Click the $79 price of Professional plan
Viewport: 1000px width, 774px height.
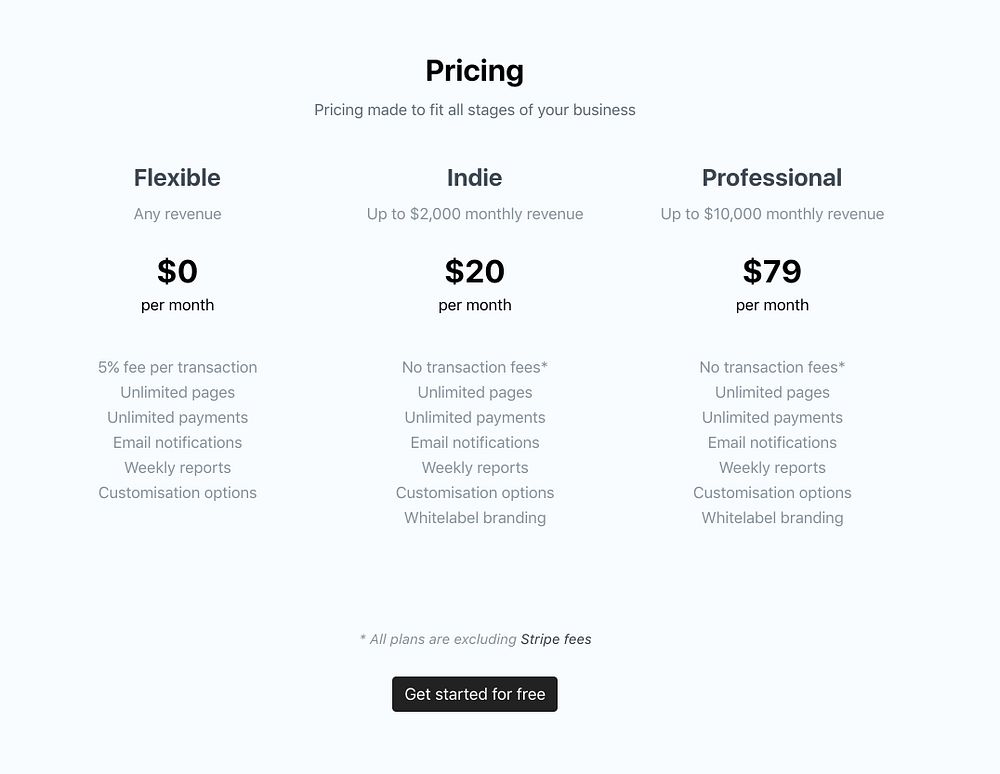tap(771, 271)
